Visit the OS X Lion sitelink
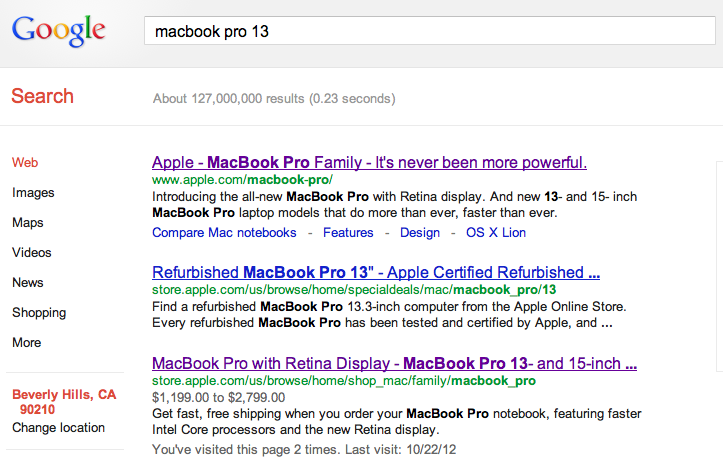This screenshot has width=723, height=459. click(x=496, y=232)
